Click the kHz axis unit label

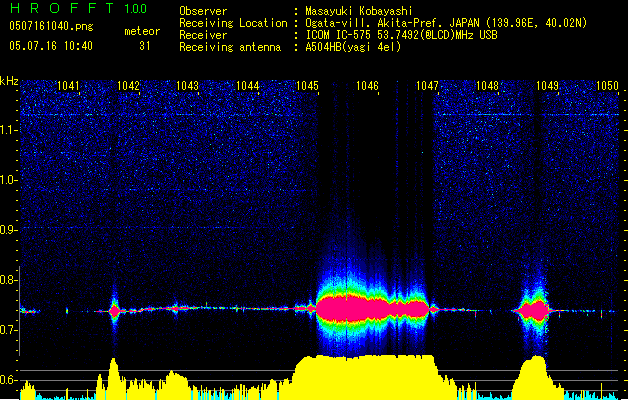point(9,81)
